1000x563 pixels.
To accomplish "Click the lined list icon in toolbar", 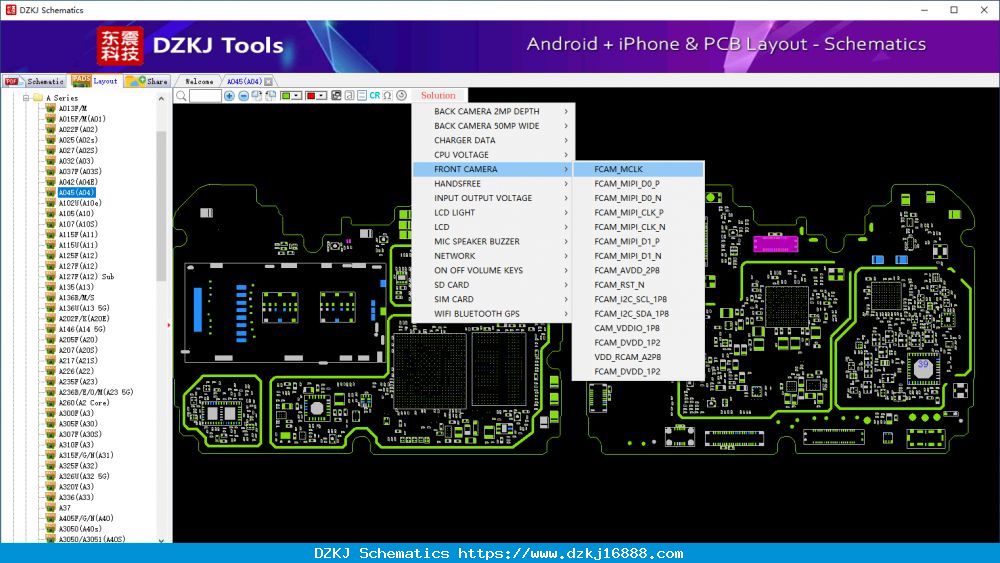I will [x=362, y=96].
